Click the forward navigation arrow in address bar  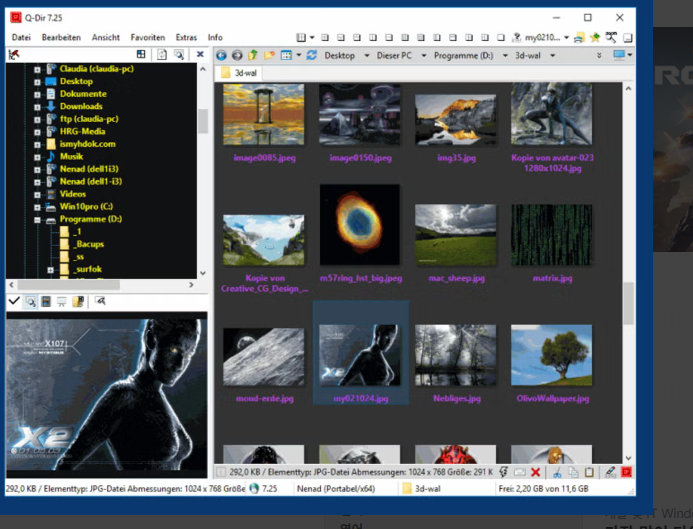coord(237,55)
